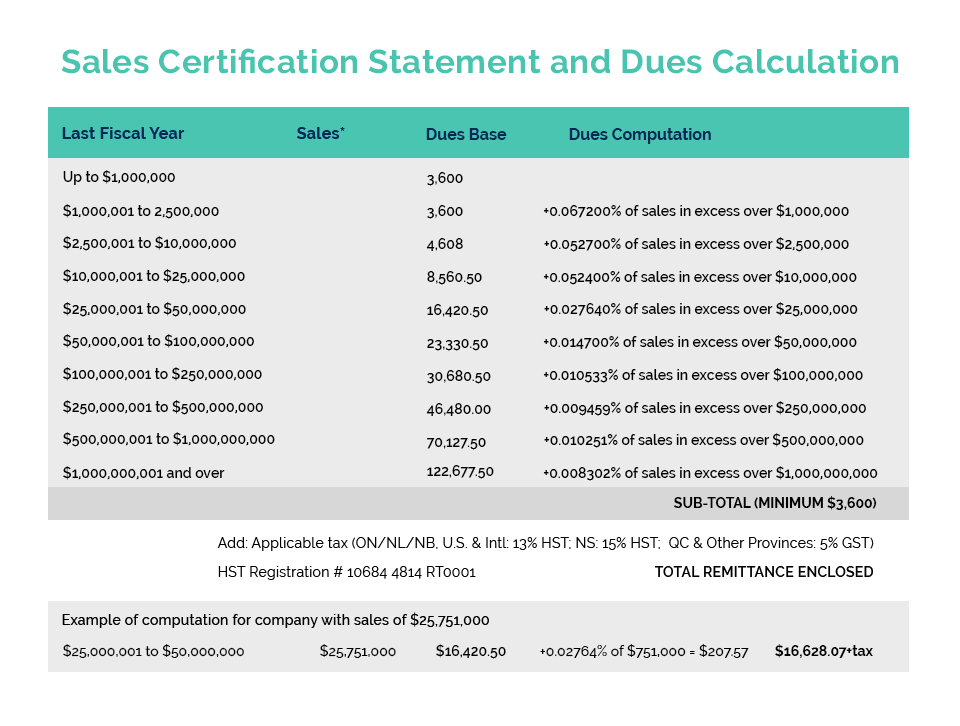
Task: Click the Sales* column header
Action: click(x=321, y=133)
